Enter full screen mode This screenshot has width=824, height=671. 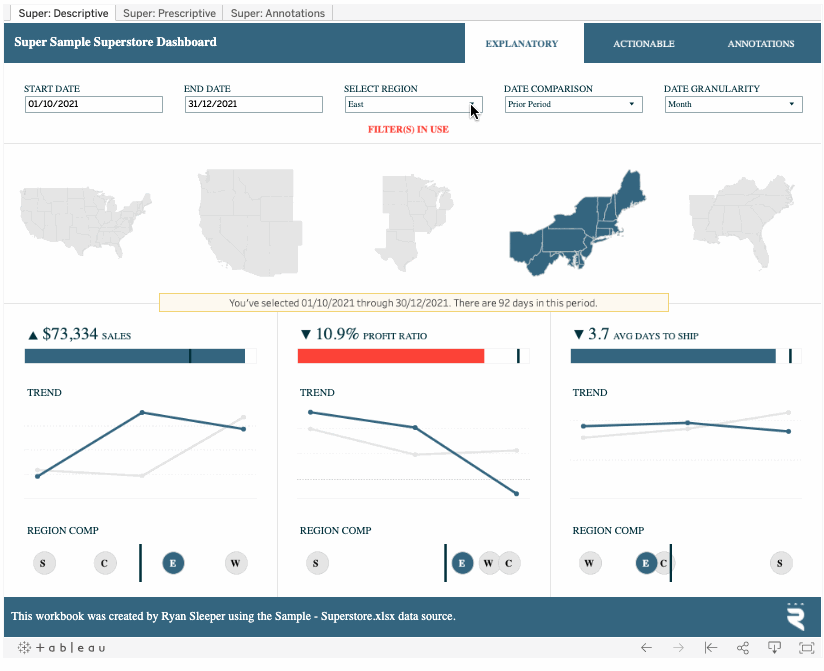tap(806, 648)
